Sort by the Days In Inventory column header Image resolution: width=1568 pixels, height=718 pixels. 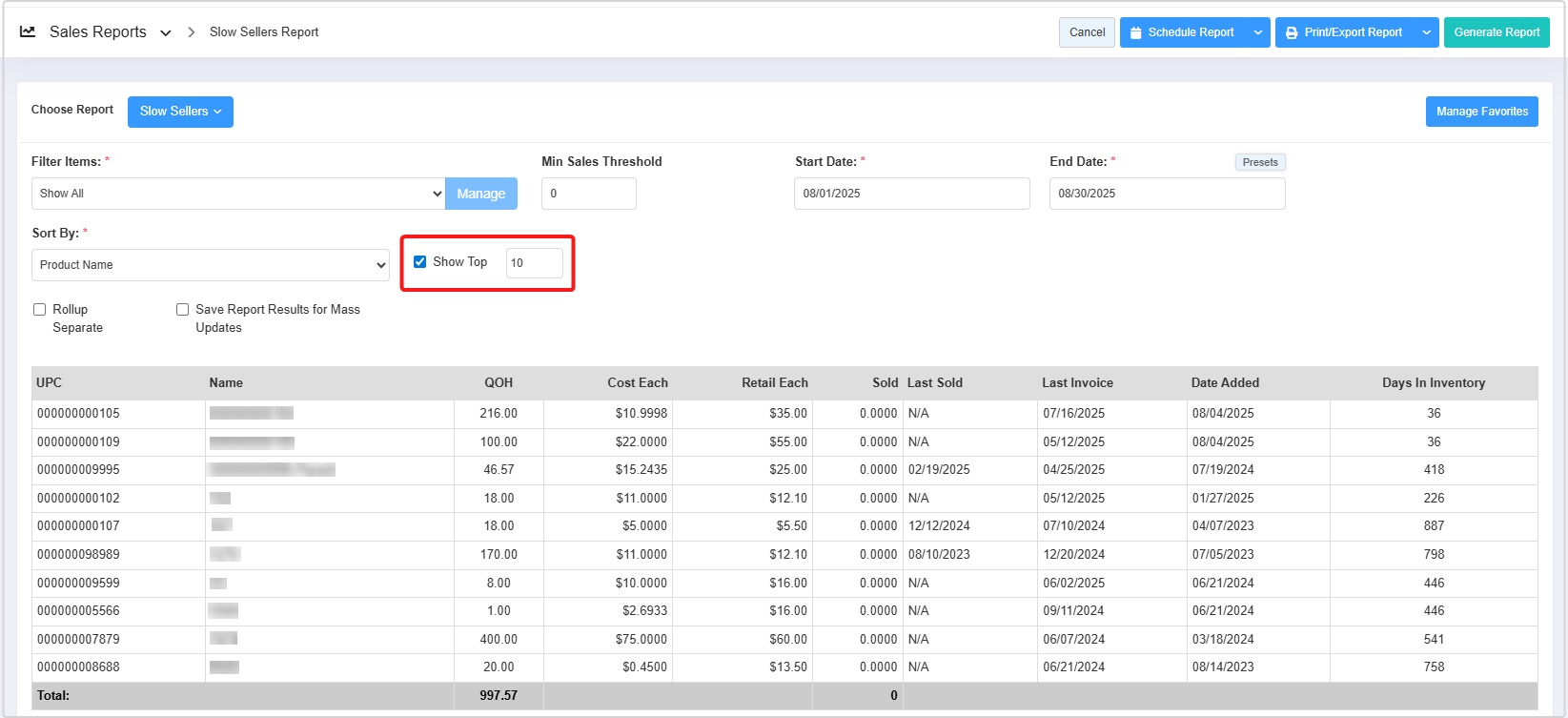(x=1433, y=383)
